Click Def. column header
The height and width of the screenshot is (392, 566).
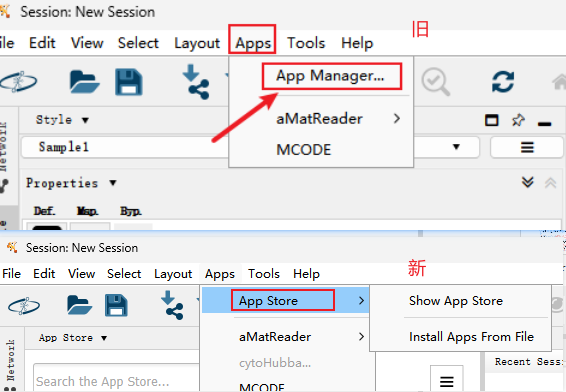44,211
